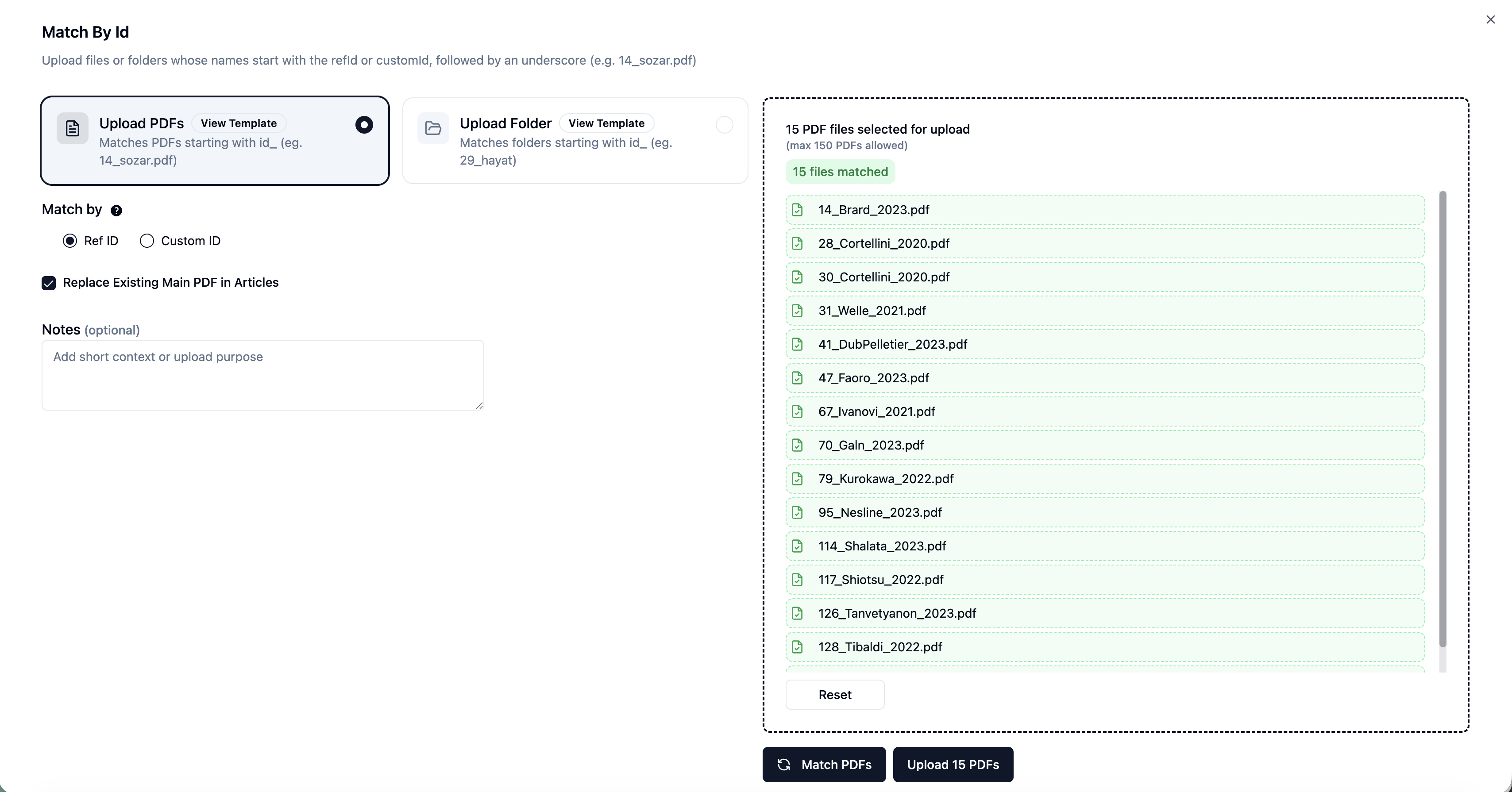The image size is (1512, 792).
Task: Open View Template for Upload PDFs
Action: pyautogui.click(x=238, y=123)
